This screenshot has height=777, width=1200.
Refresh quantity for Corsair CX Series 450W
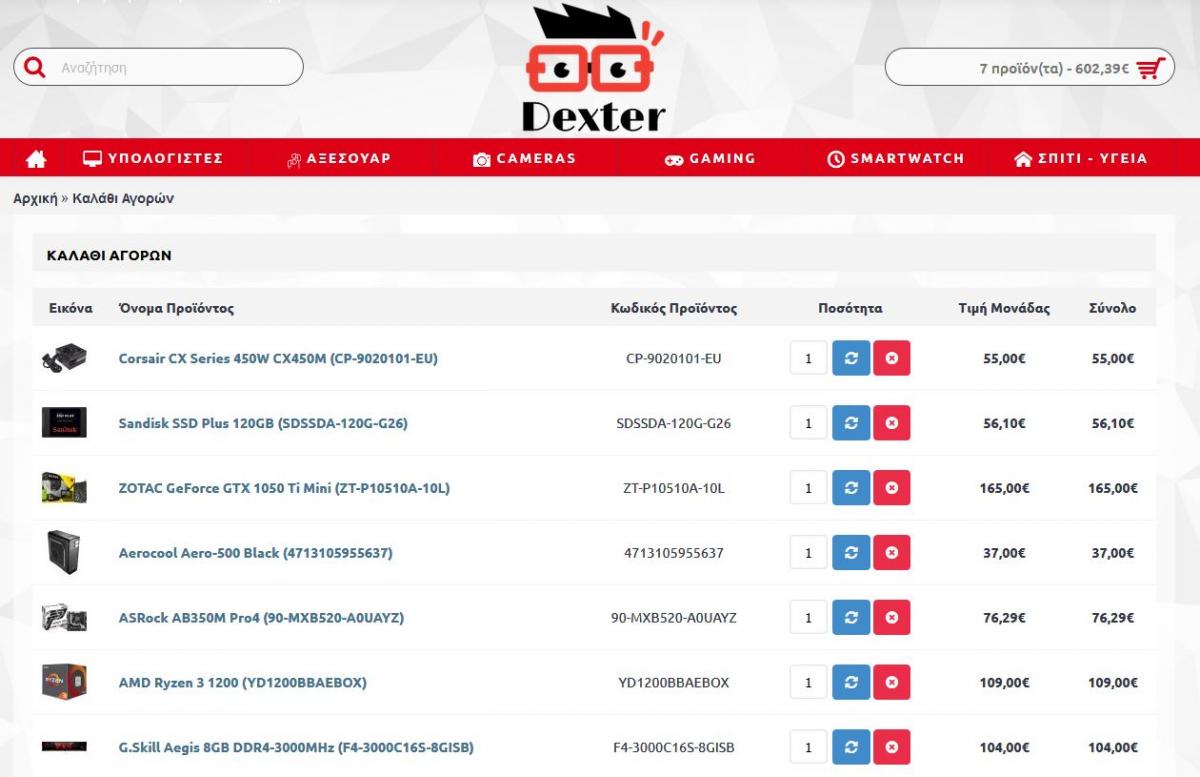[x=851, y=358]
